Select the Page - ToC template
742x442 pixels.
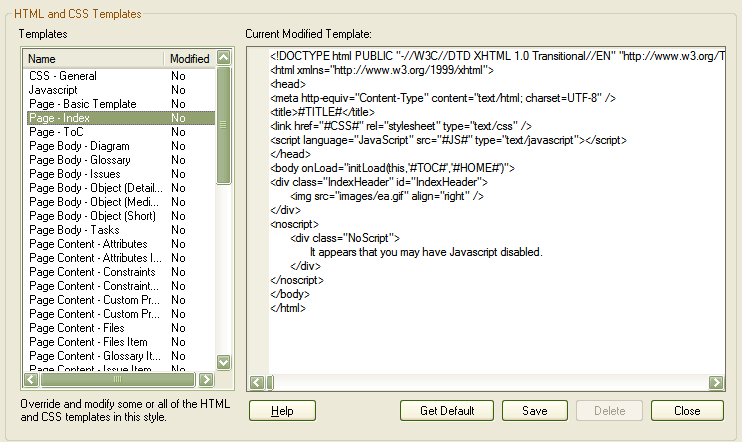[121, 132]
